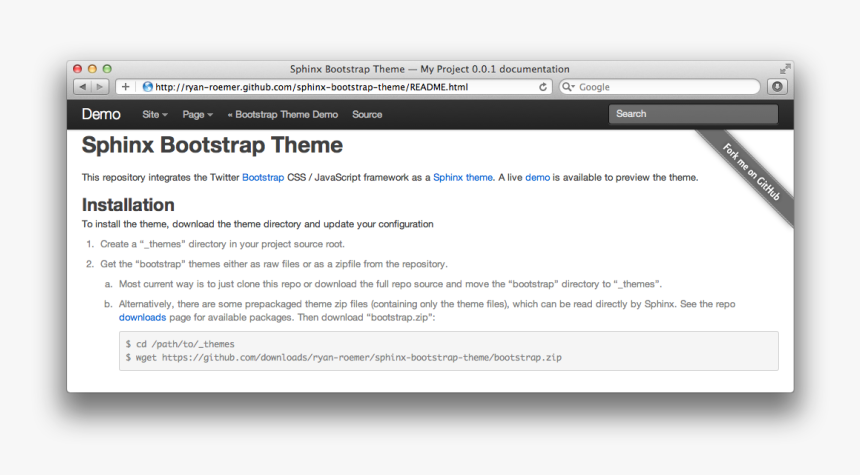The height and width of the screenshot is (475, 860).
Task: Go back with the browser back arrow
Action: pyautogui.click(x=83, y=87)
